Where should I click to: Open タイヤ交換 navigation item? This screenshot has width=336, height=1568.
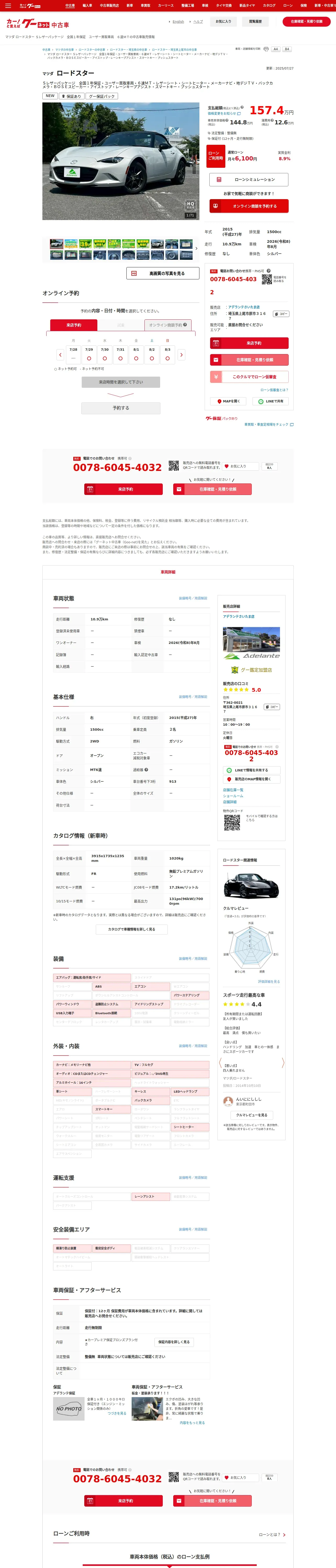pyautogui.click(x=224, y=5)
